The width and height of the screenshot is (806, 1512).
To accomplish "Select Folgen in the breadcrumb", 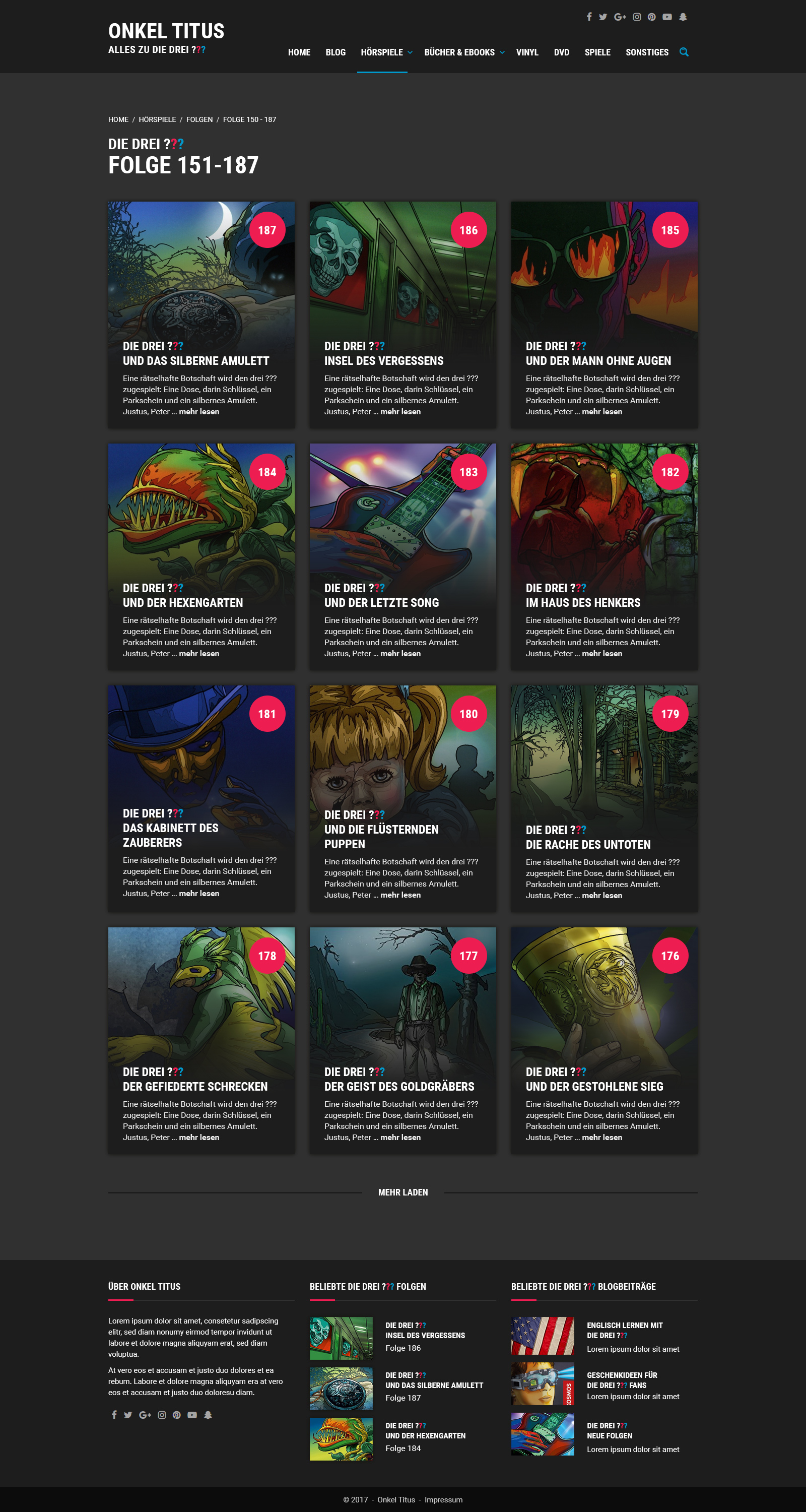I will tap(199, 119).
